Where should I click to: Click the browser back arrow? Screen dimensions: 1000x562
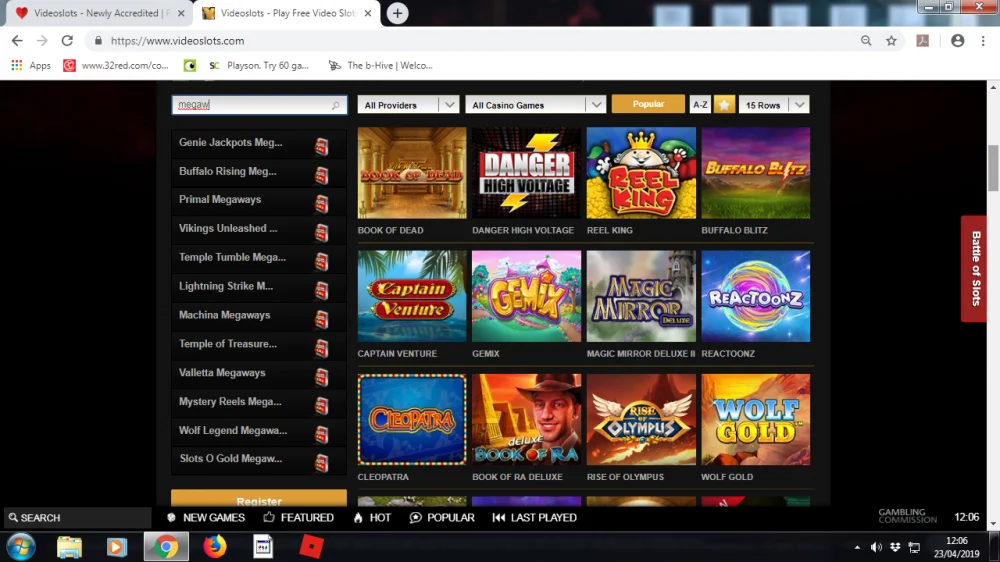(x=17, y=41)
